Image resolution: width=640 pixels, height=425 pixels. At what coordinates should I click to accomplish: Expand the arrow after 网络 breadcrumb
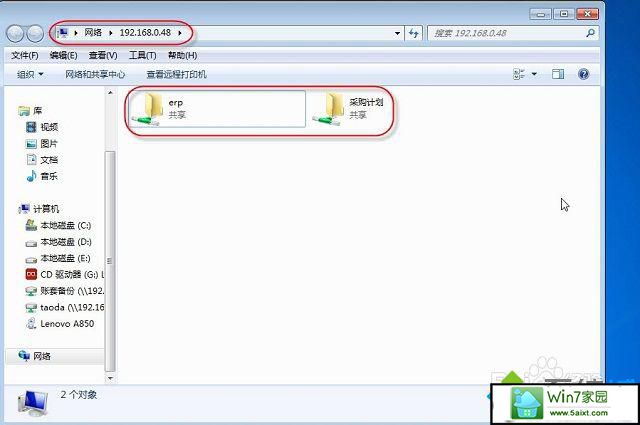click(110, 33)
